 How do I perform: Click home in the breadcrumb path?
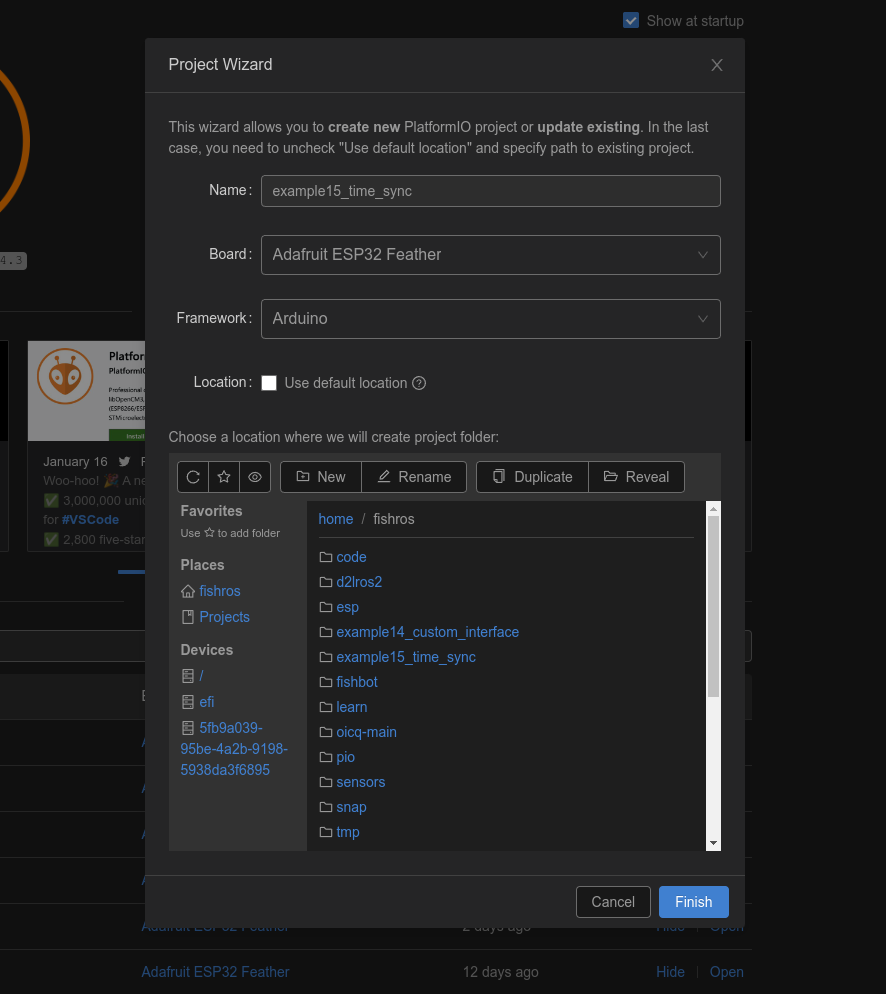(336, 519)
